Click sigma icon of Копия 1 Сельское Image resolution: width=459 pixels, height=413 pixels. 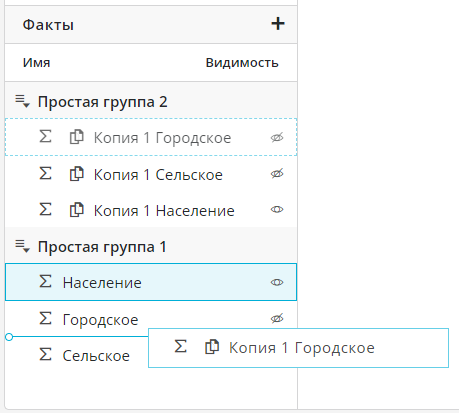click(45, 173)
